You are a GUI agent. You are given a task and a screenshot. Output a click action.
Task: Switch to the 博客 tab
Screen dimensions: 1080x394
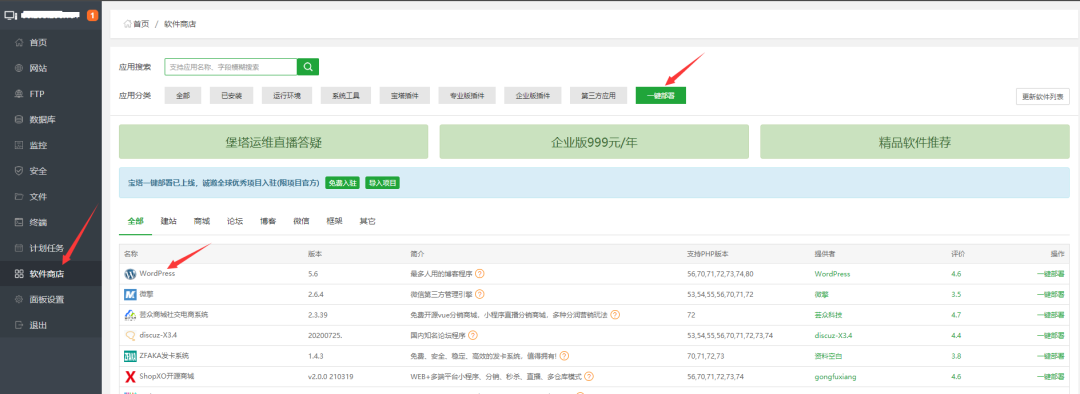pyautogui.click(x=268, y=222)
